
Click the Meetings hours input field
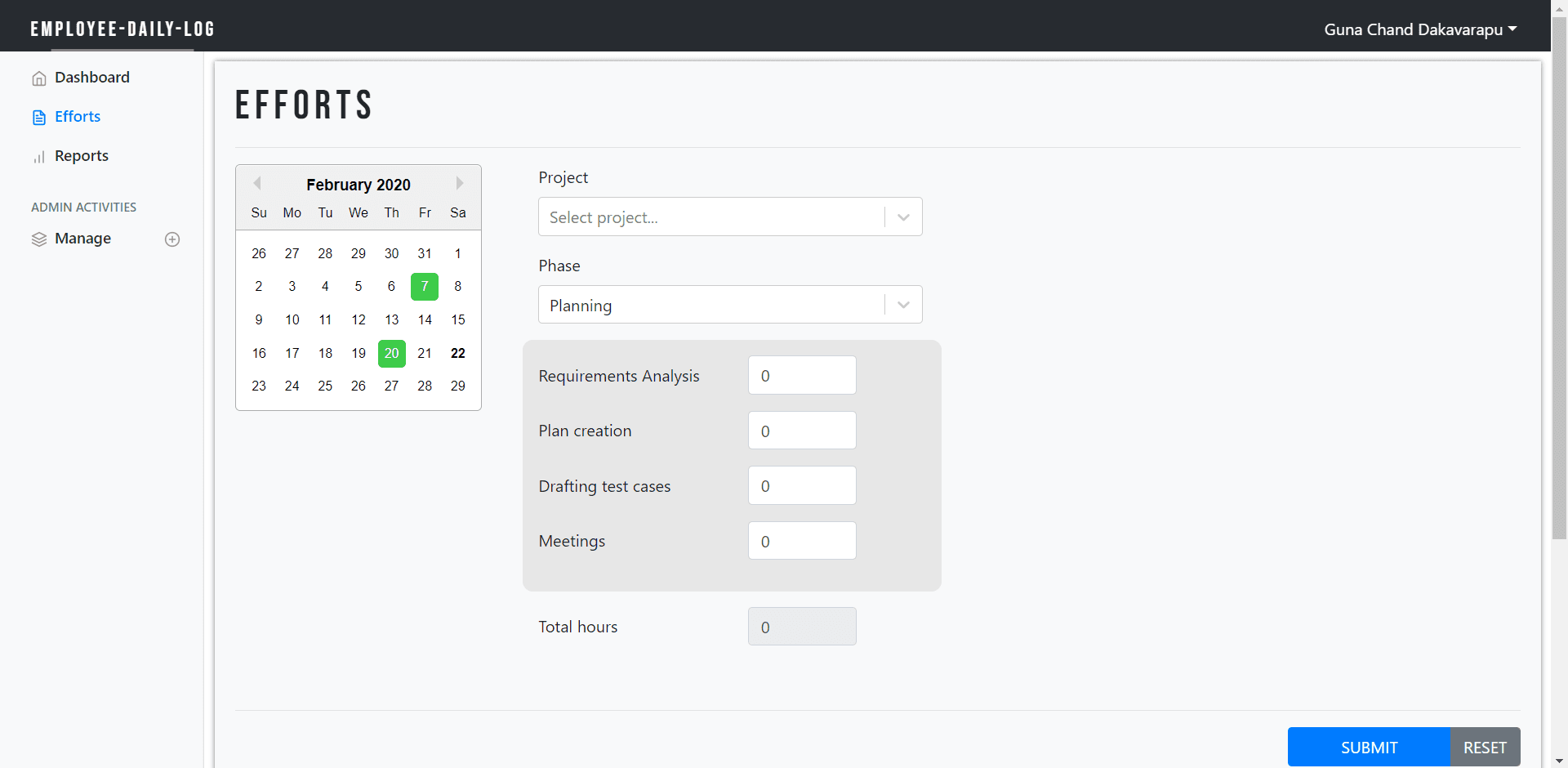click(801, 541)
